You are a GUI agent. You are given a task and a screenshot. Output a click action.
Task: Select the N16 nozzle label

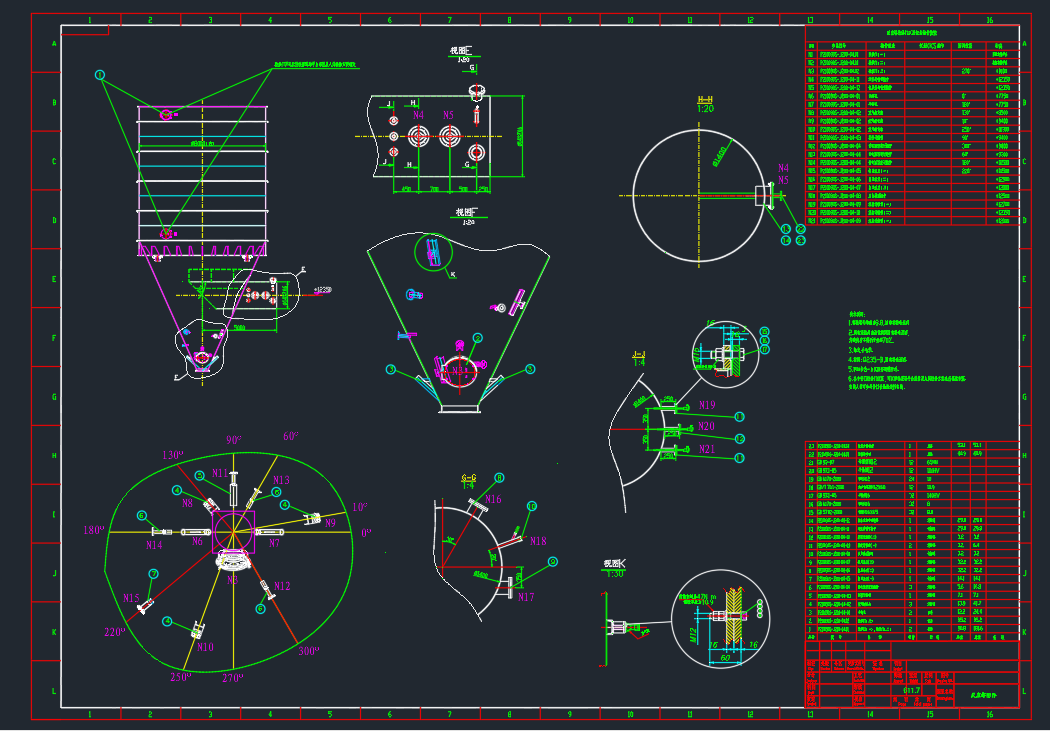point(493,499)
